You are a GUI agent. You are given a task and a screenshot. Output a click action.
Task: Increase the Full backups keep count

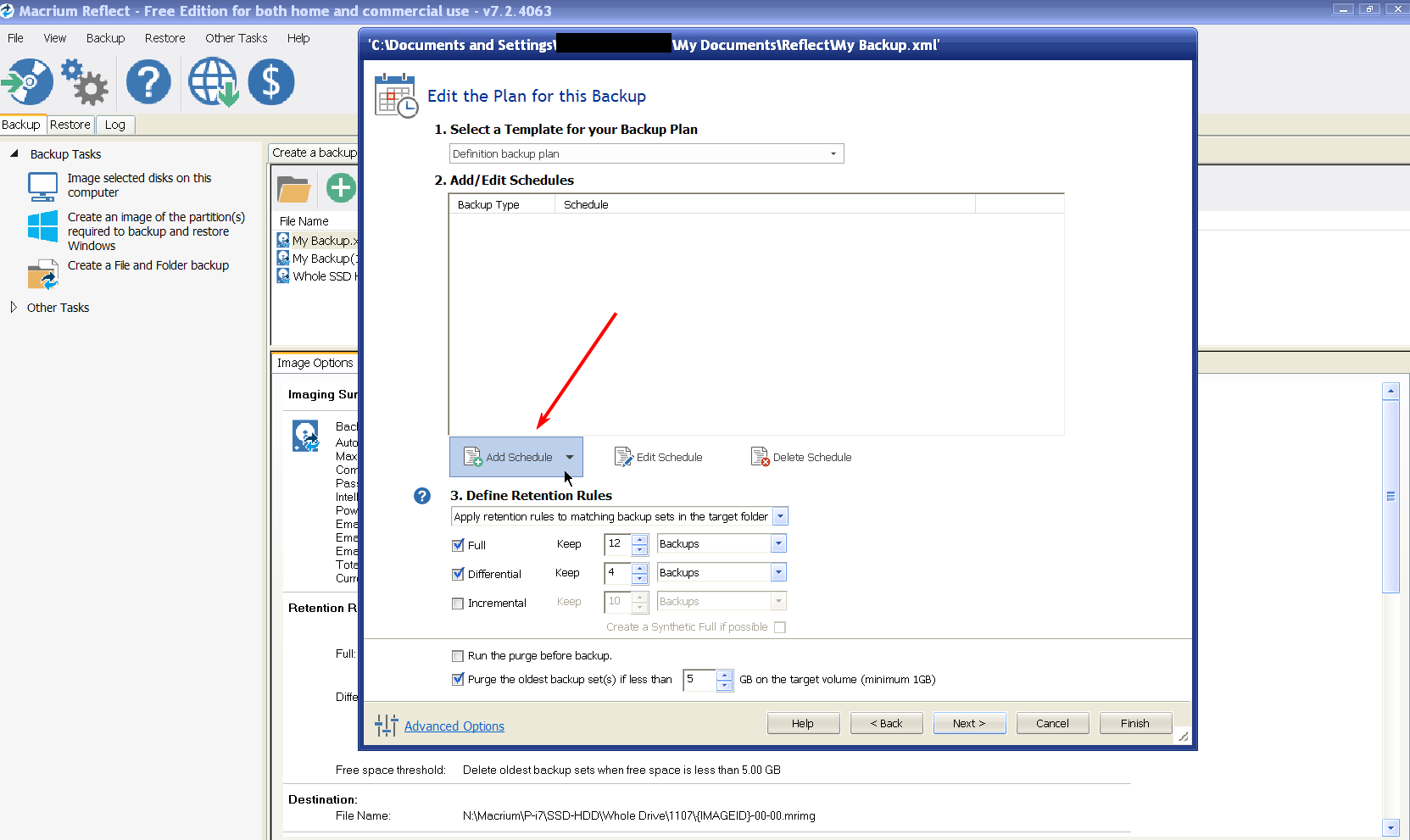click(640, 539)
